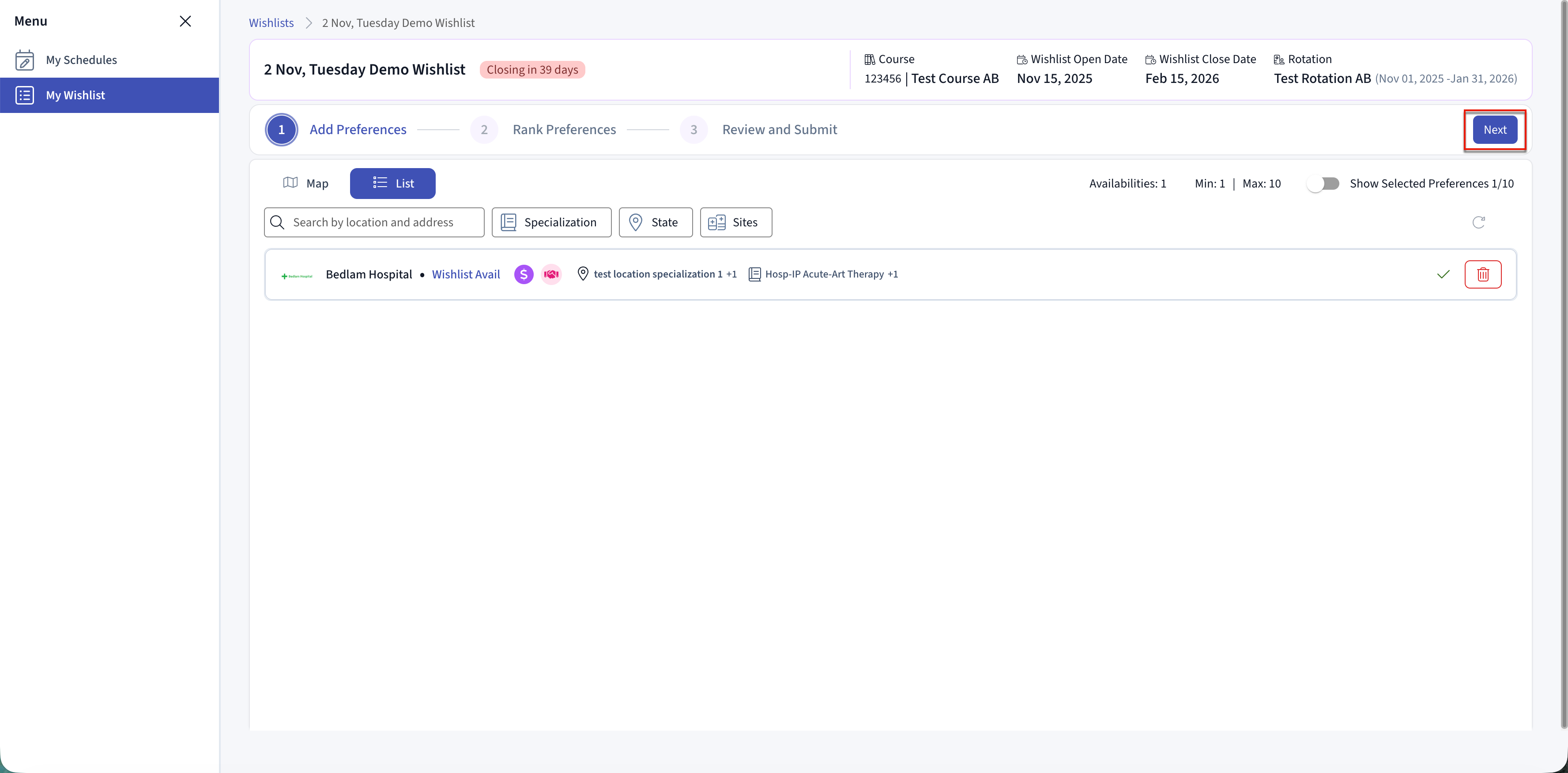Click the purple S badge icon
Image resolution: width=1568 pixels, height=773 pixels.
pos(524,274)
